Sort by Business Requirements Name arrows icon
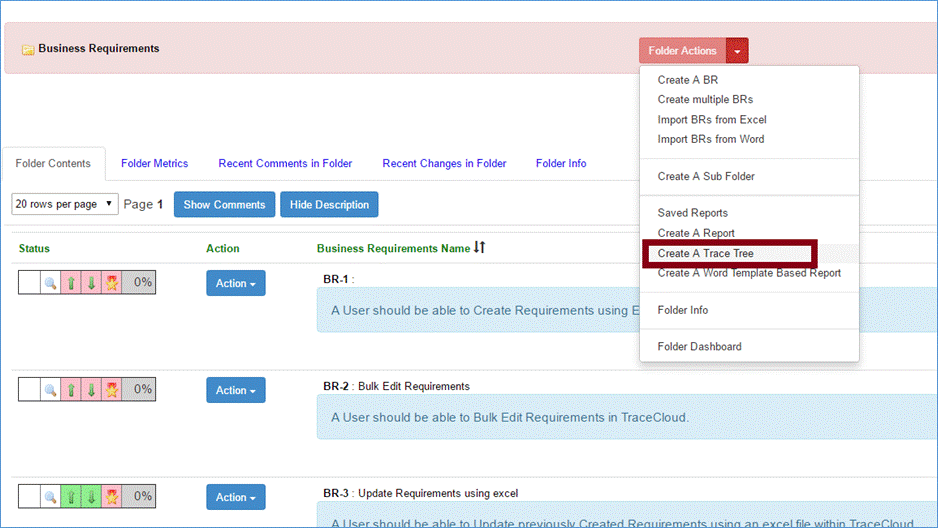938x528 pixels. [x=479, y=248]
